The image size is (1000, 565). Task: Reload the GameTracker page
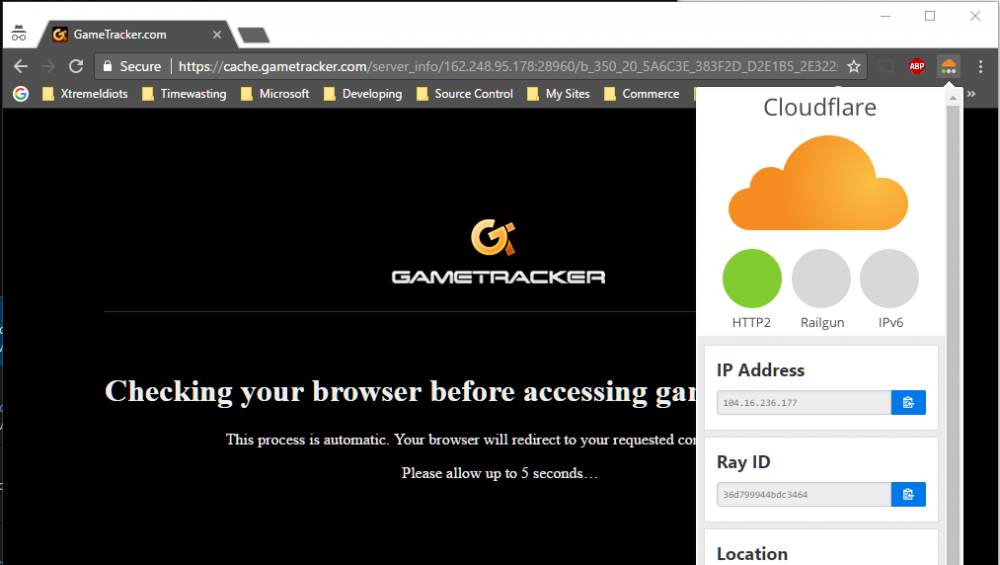(76, 67)
